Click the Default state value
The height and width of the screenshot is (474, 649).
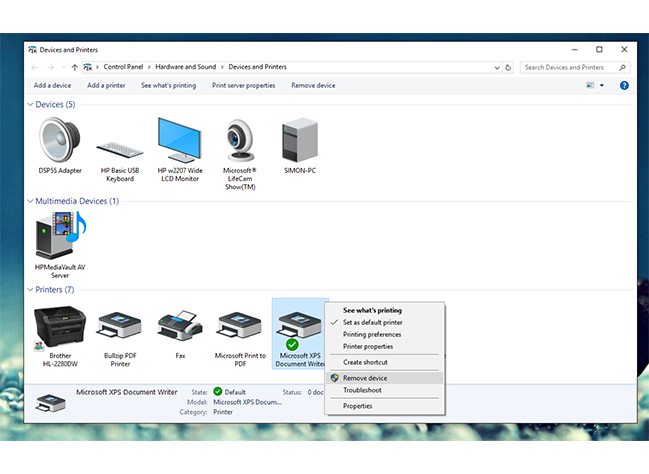(x=235, y=392)
